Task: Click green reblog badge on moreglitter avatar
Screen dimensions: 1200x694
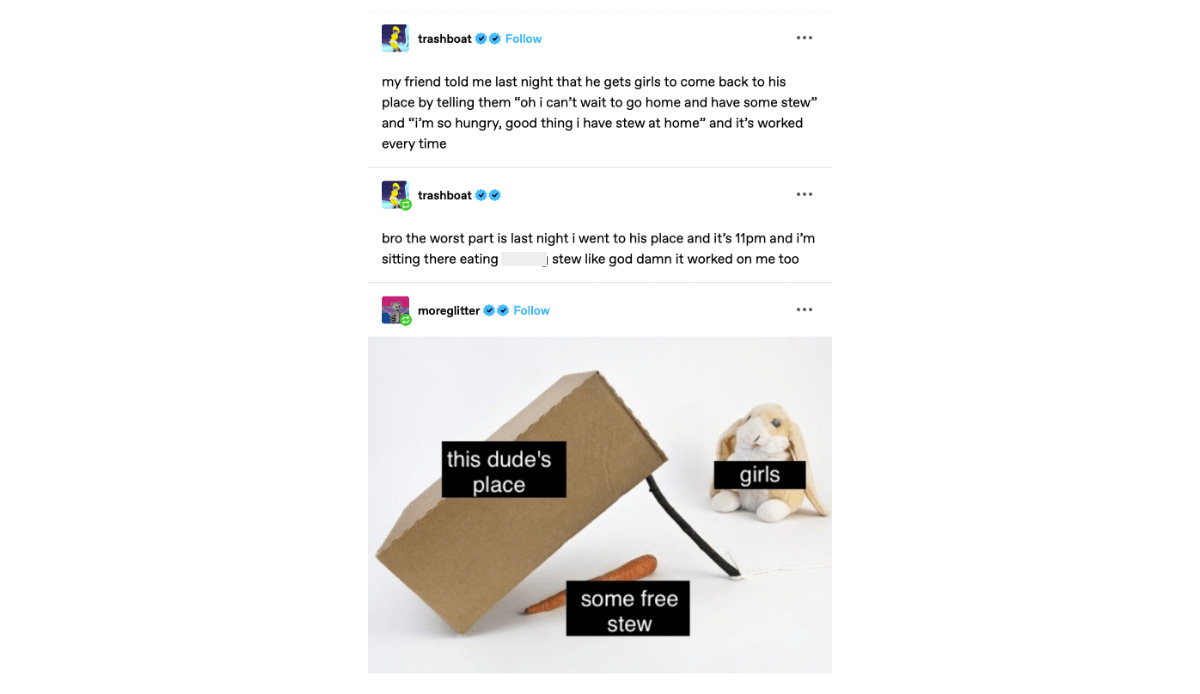Action: coord(406,320)
